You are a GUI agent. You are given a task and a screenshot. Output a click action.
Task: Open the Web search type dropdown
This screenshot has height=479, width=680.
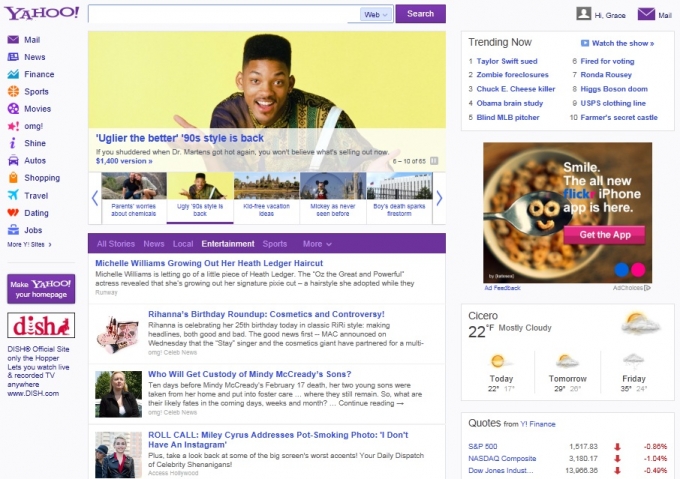coord(376,14)
